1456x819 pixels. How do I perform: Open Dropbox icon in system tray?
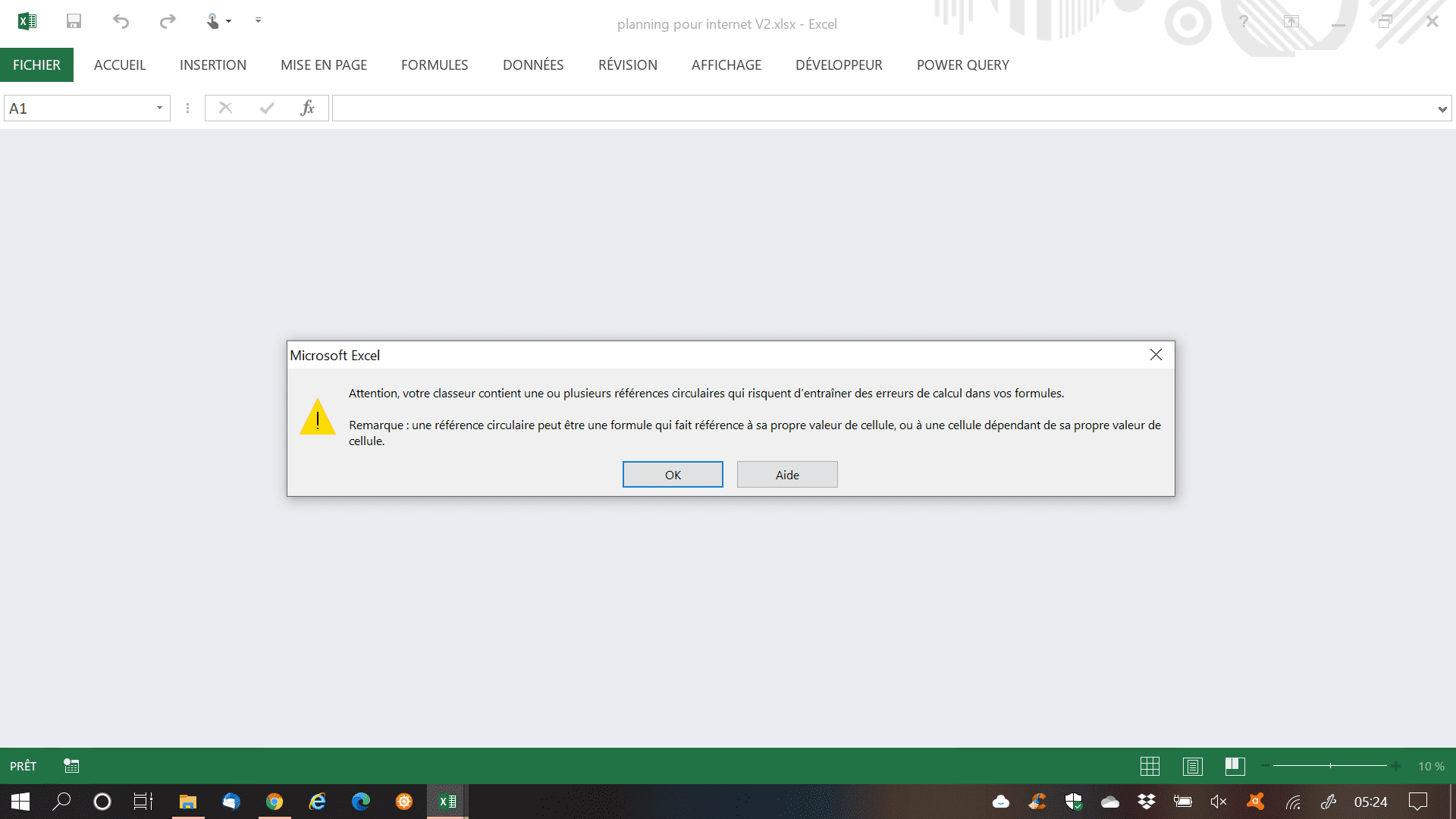point(1146,802)
